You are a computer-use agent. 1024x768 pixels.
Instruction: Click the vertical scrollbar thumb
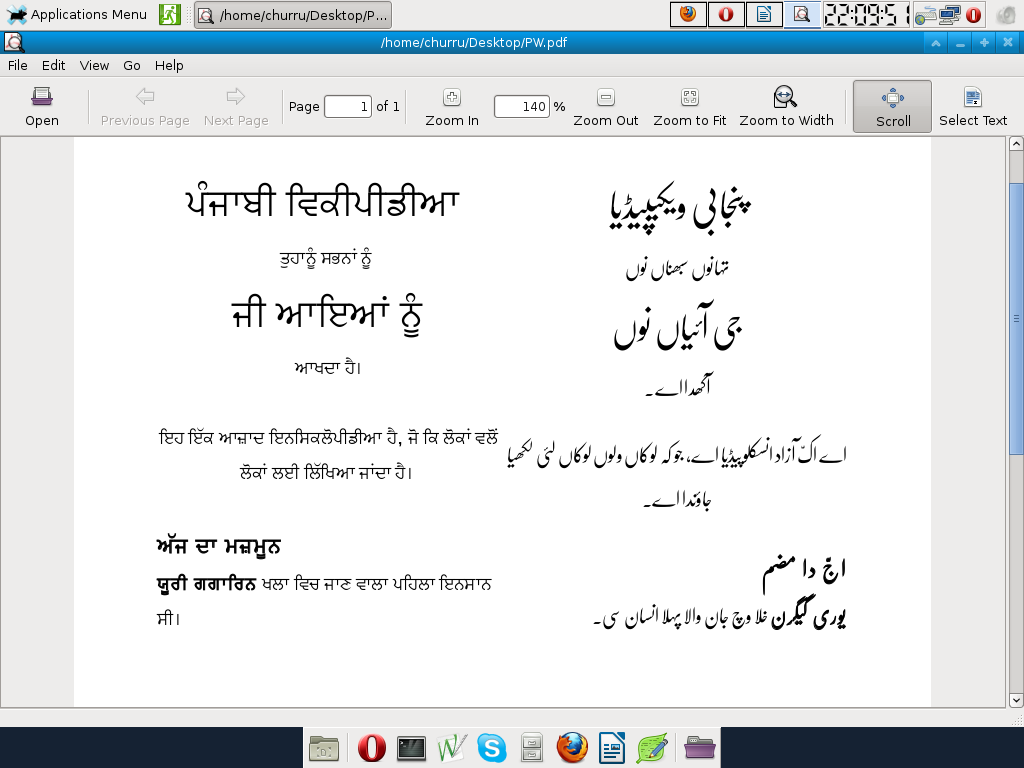pos(1016,319)
